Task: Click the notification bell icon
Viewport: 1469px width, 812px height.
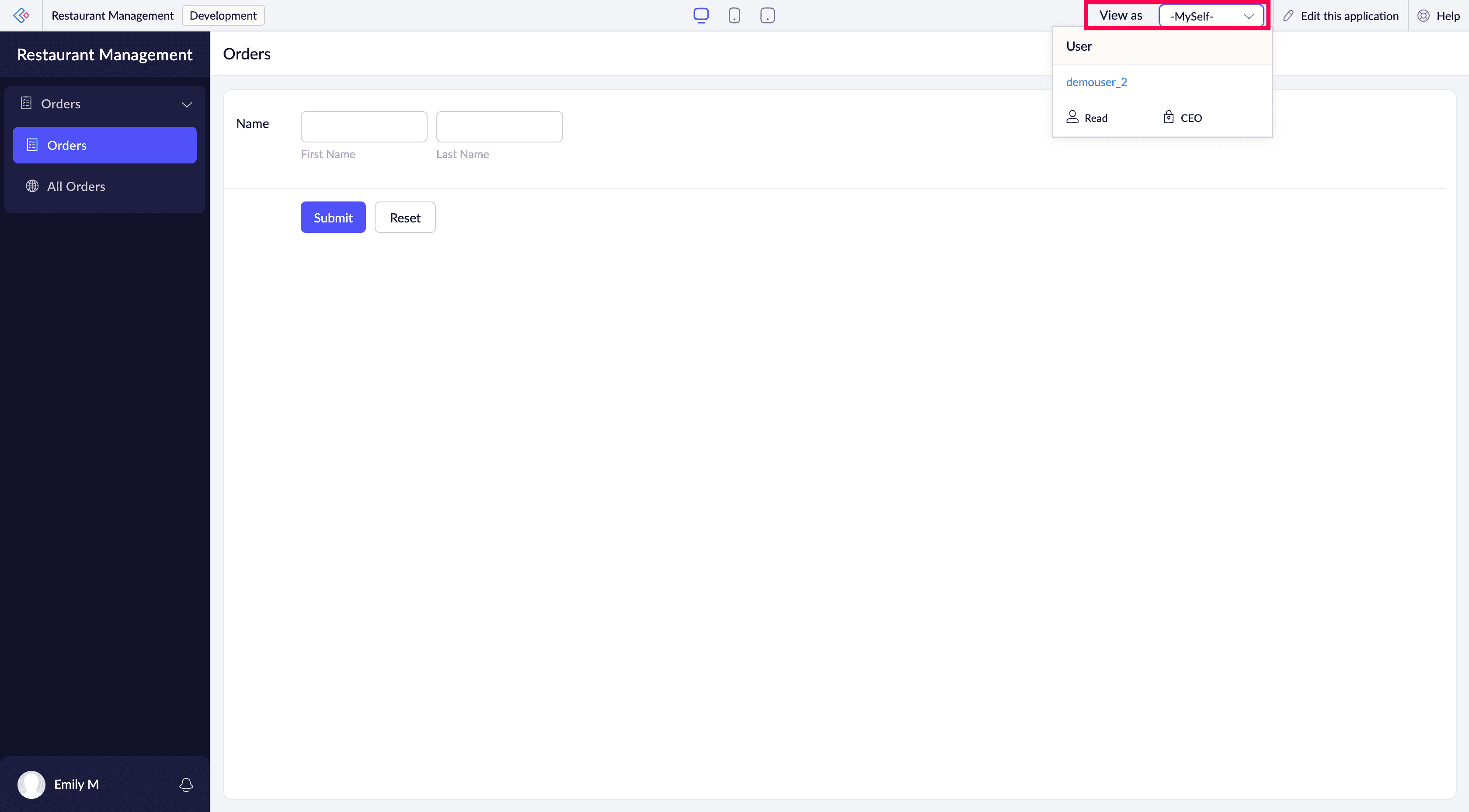Action: point(186,784)
